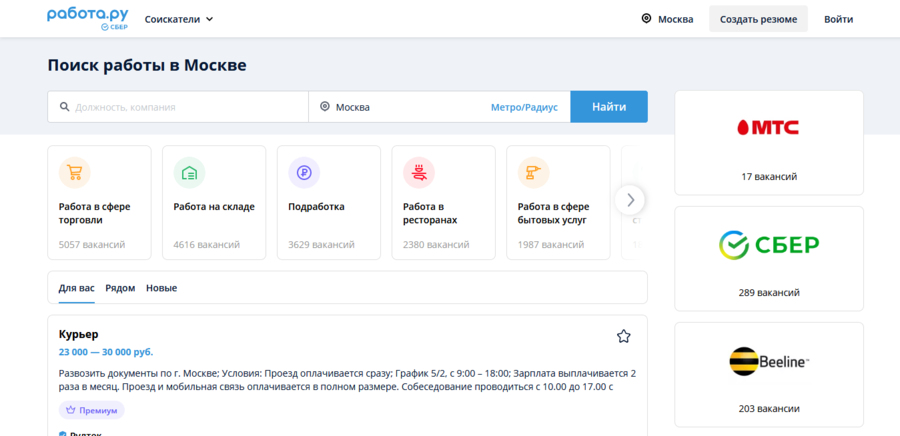
Task: Click the orange drill services icon
Action: pyautogui.click(x=534, y=173)
